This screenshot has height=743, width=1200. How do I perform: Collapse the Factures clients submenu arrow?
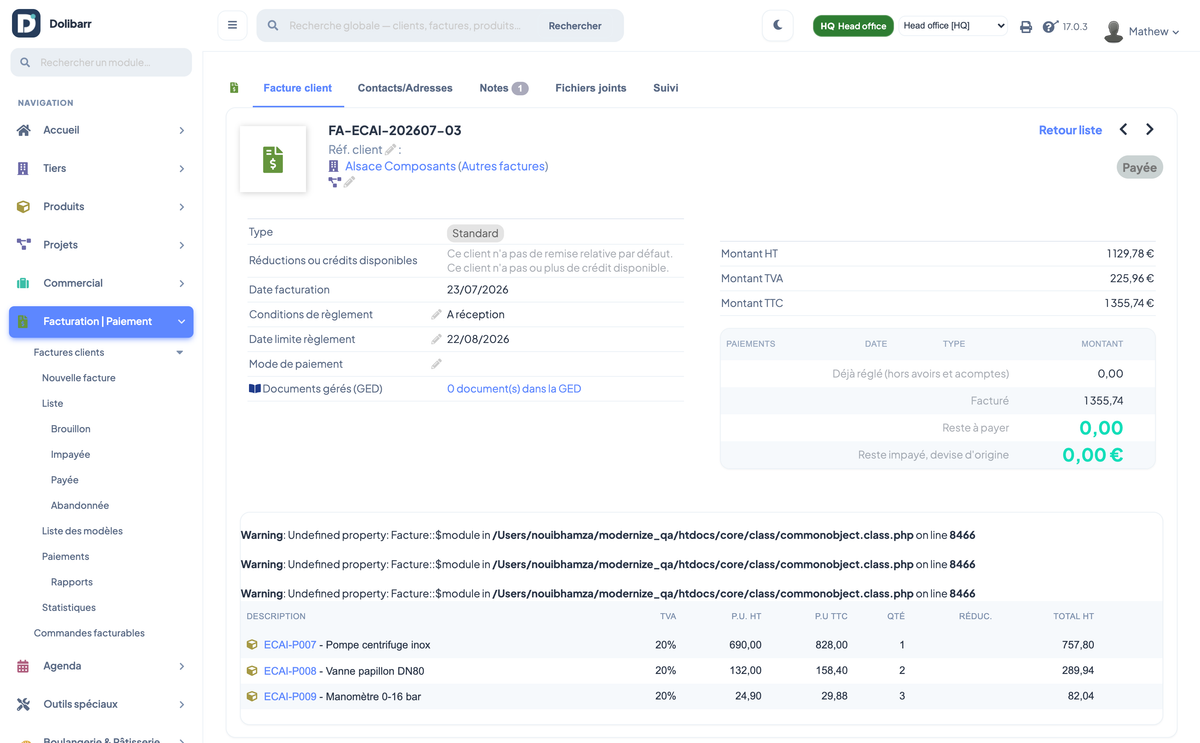coord(180,353)
